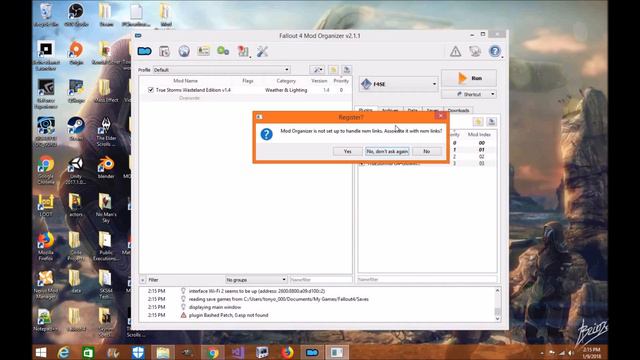Open the change game instance icon
640x360 pixels.
coord(144,51)
